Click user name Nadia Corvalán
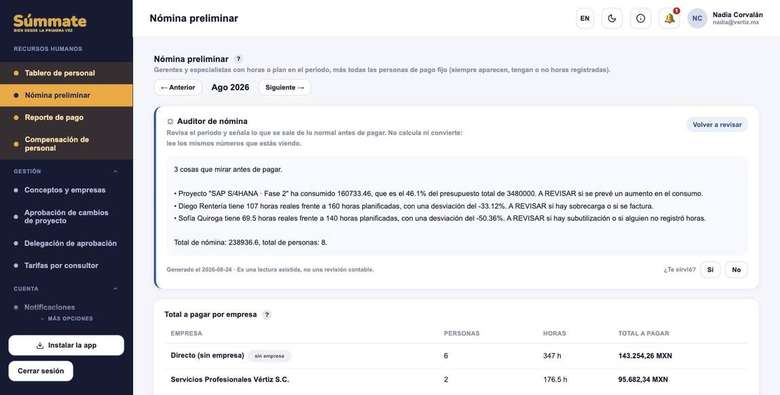780x395 pixels. [737, 15]
